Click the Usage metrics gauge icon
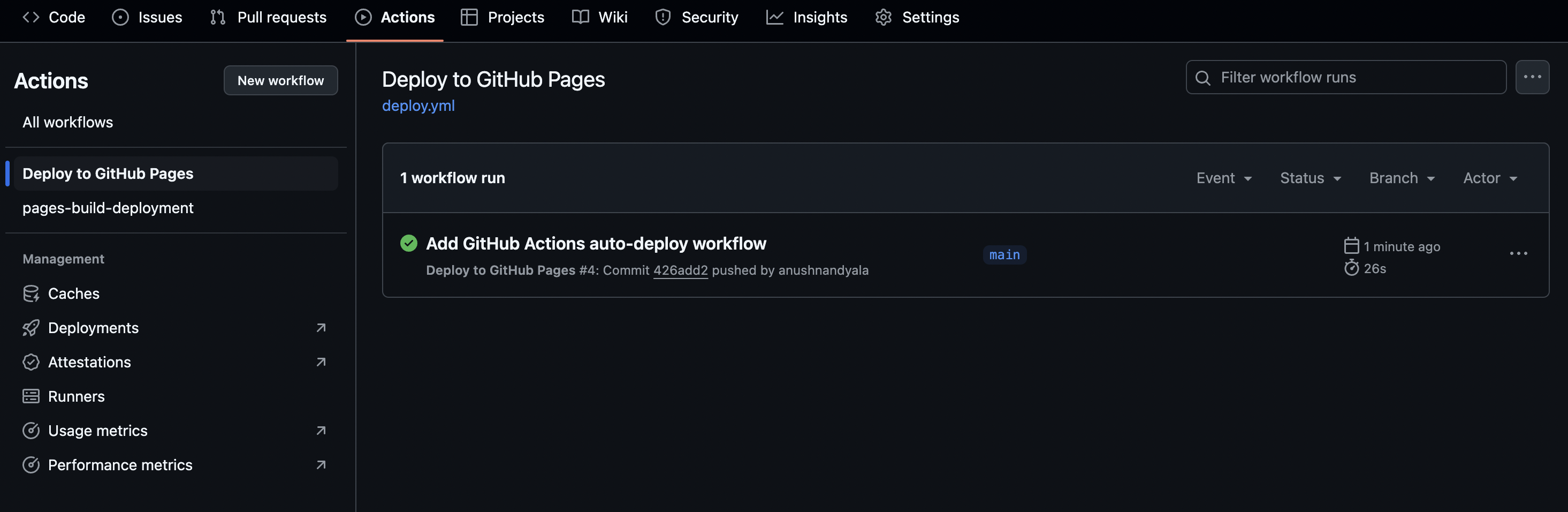The image size is (1568, 512). coord(31,430)
